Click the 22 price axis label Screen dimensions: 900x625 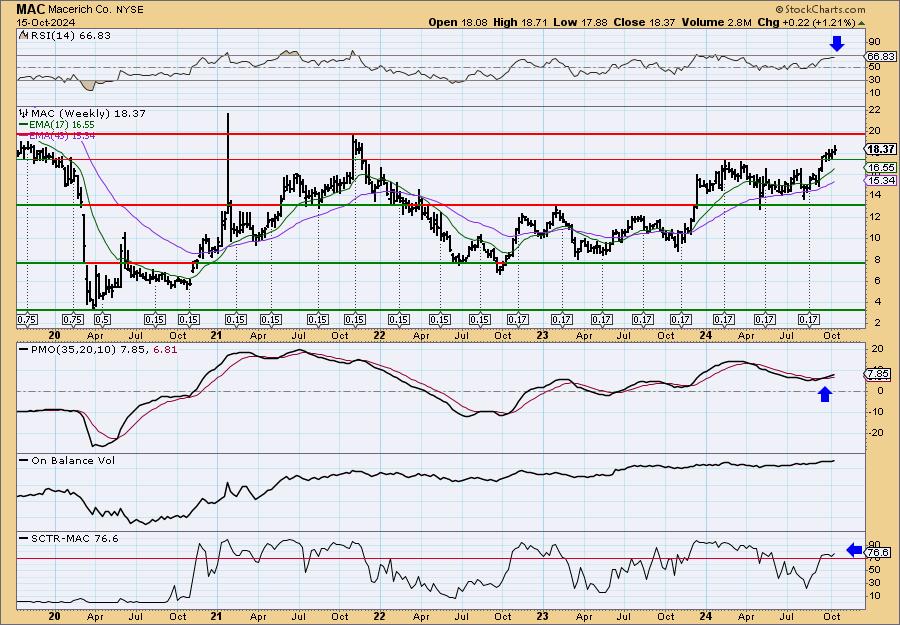click(x=874, y=110)
